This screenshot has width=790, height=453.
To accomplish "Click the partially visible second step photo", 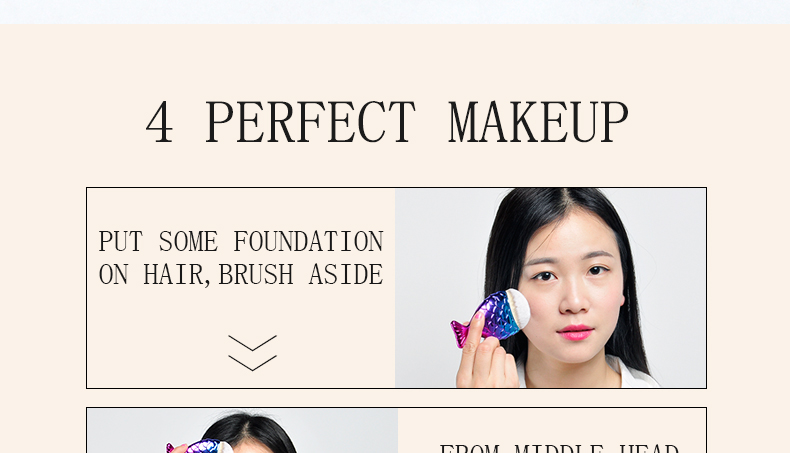I will (x=242, y=431).
